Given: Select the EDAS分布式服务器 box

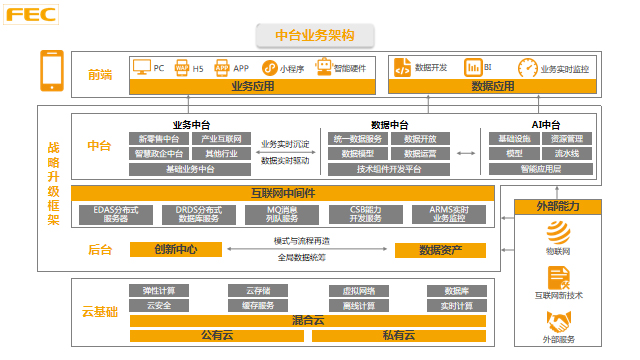Looking at the screenshot, I should click(x=116, y=214).
